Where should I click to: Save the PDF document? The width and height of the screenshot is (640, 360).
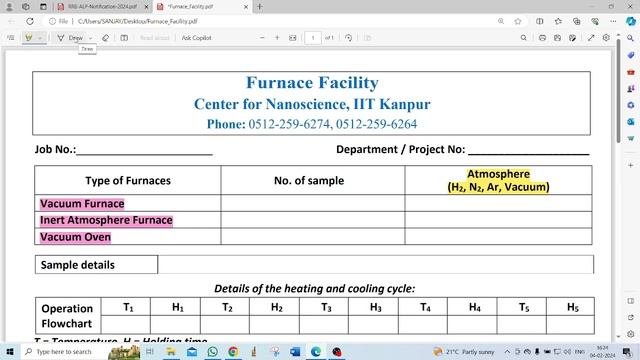557,38
